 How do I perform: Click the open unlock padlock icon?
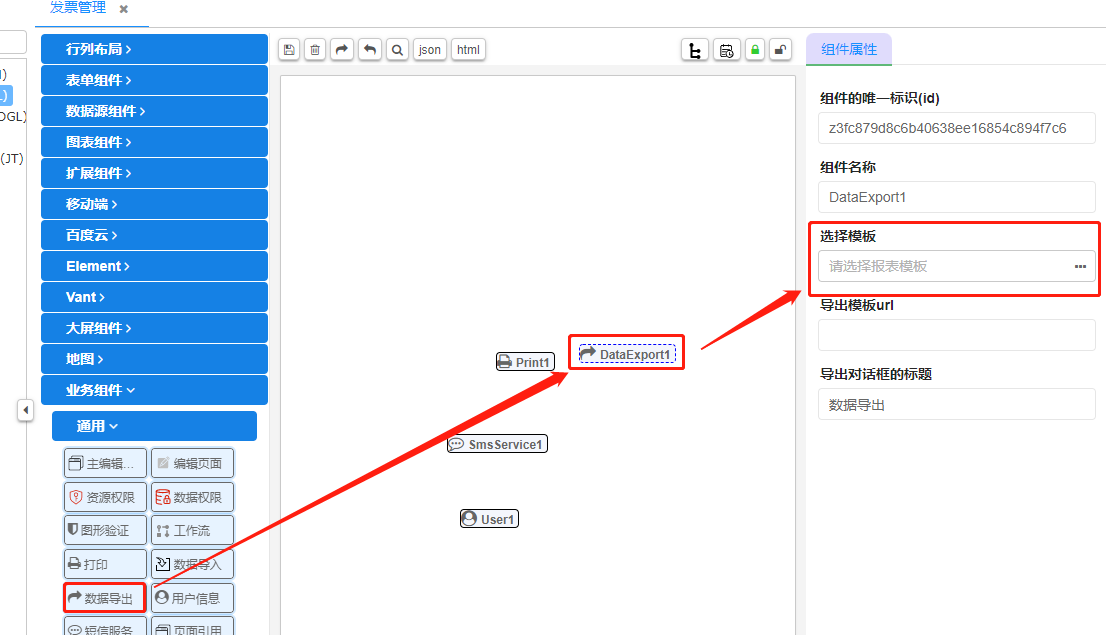coord(781,50)
